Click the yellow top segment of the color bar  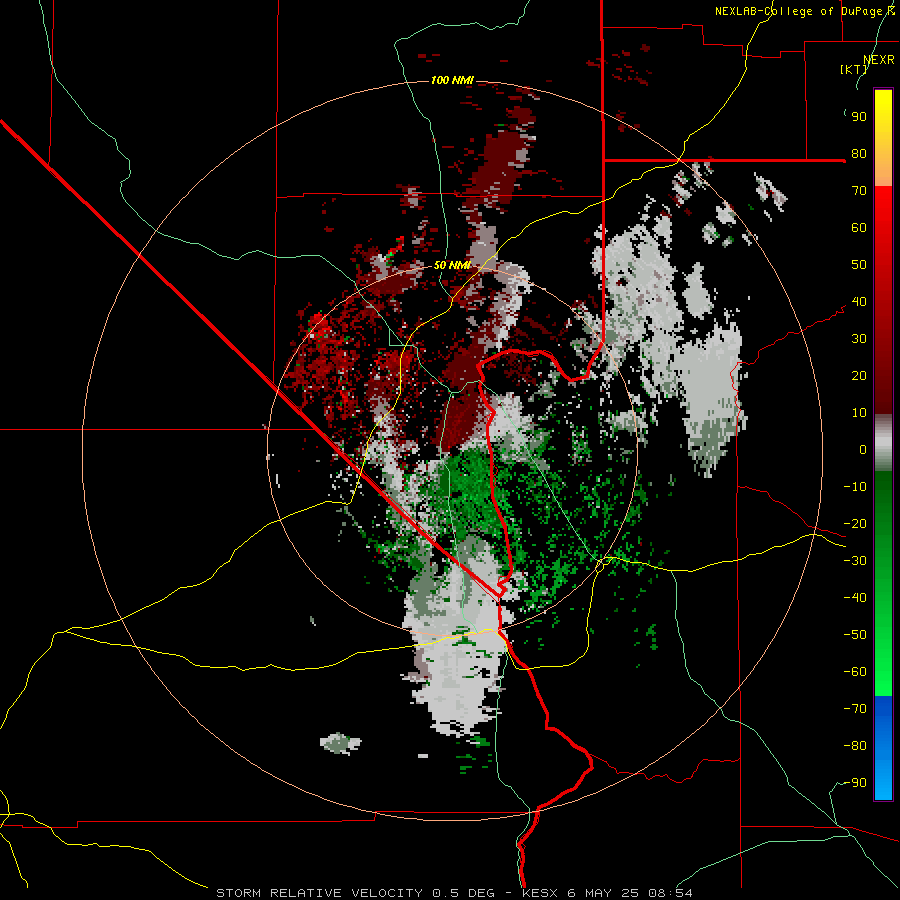click(x=883, y=138)
